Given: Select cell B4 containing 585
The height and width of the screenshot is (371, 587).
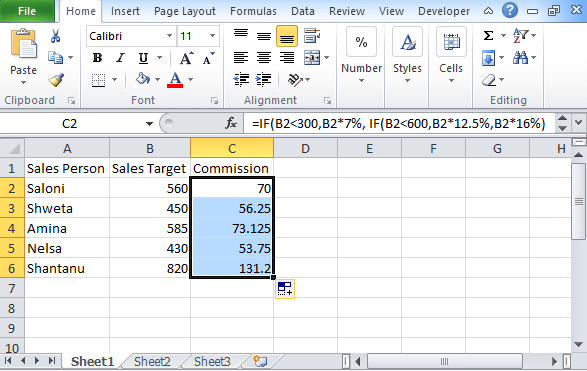Looking at the screenshot, I should (150, 228).
